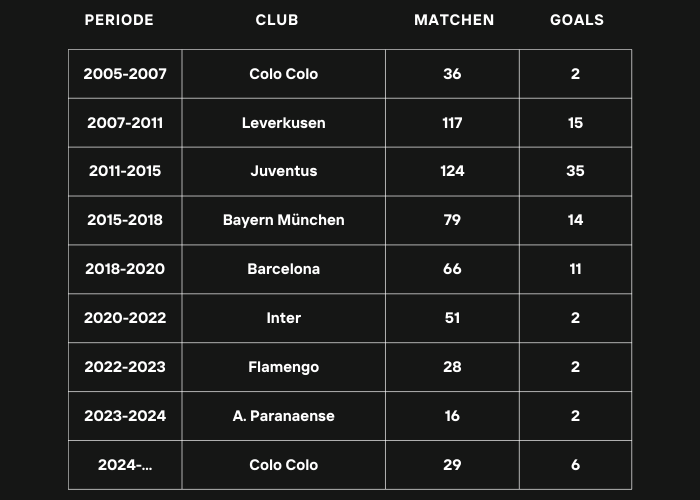Click the 35 goals cell
Viewport: 700px width, 500px height.
[575, 171]
